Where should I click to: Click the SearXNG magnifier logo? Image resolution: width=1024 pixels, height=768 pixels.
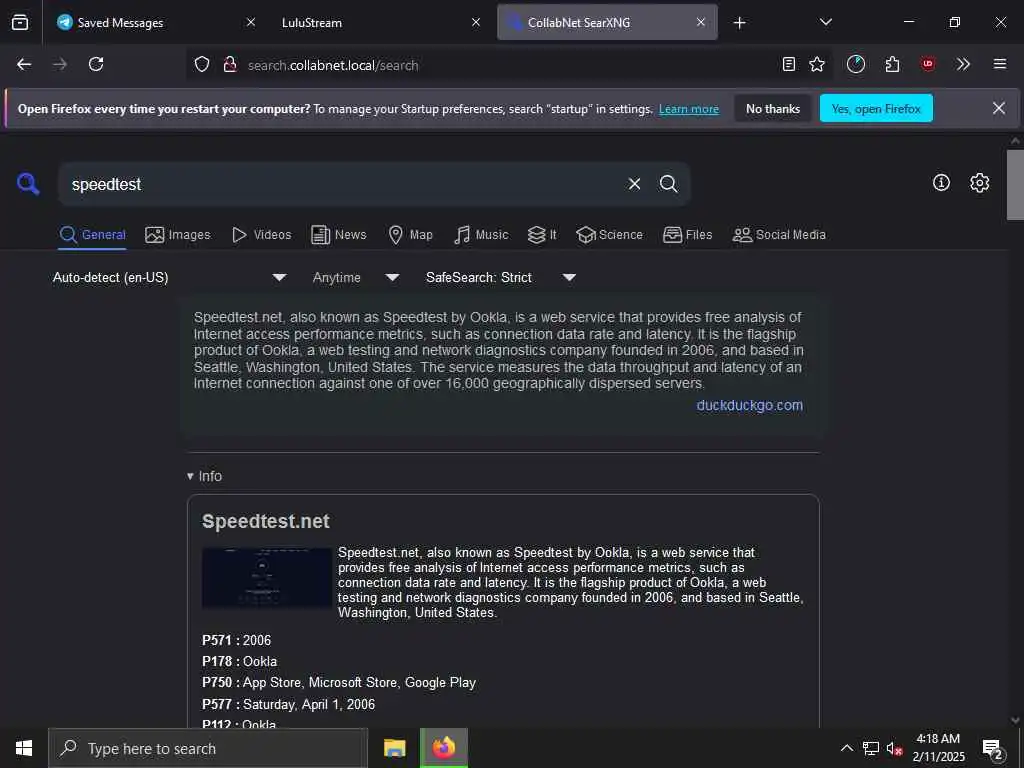[x=28, y=184]
